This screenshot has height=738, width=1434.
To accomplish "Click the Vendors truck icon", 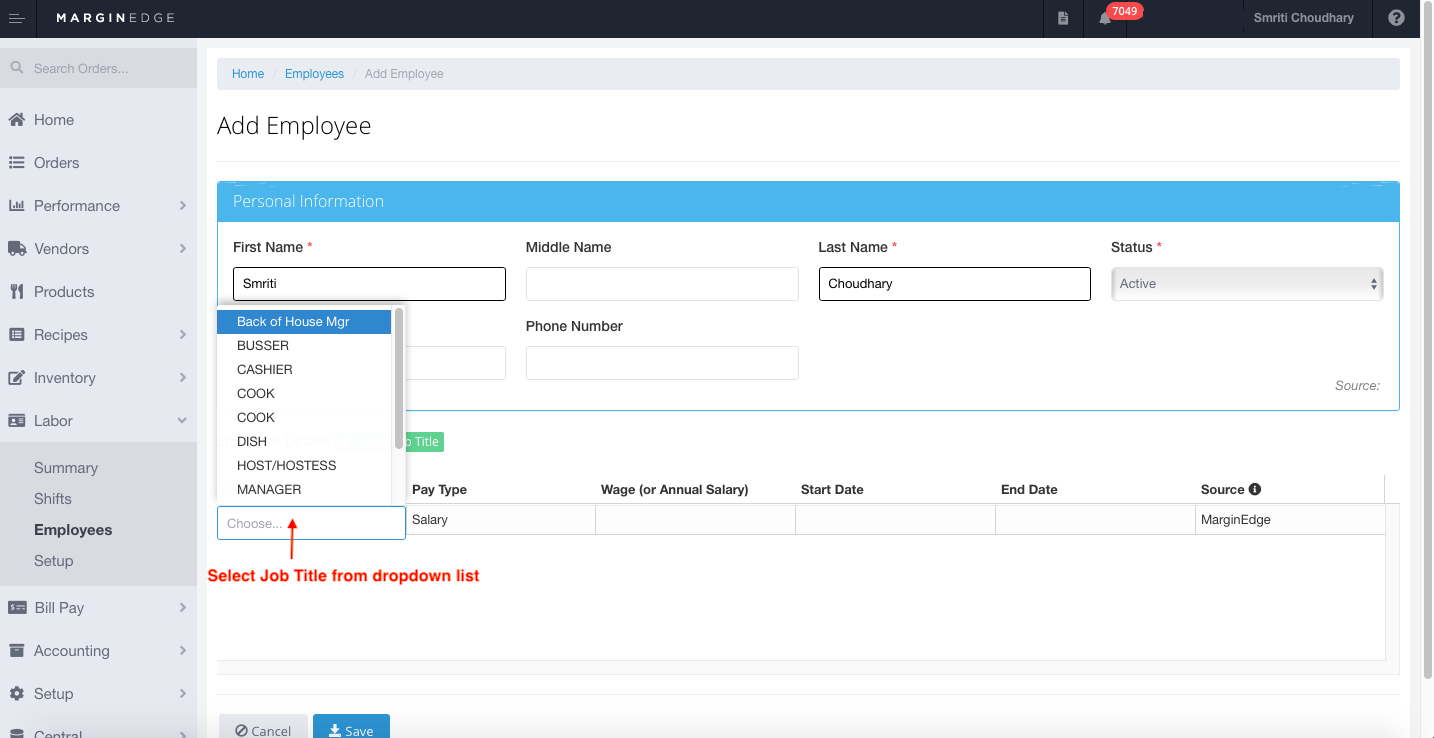I will 16,249.
